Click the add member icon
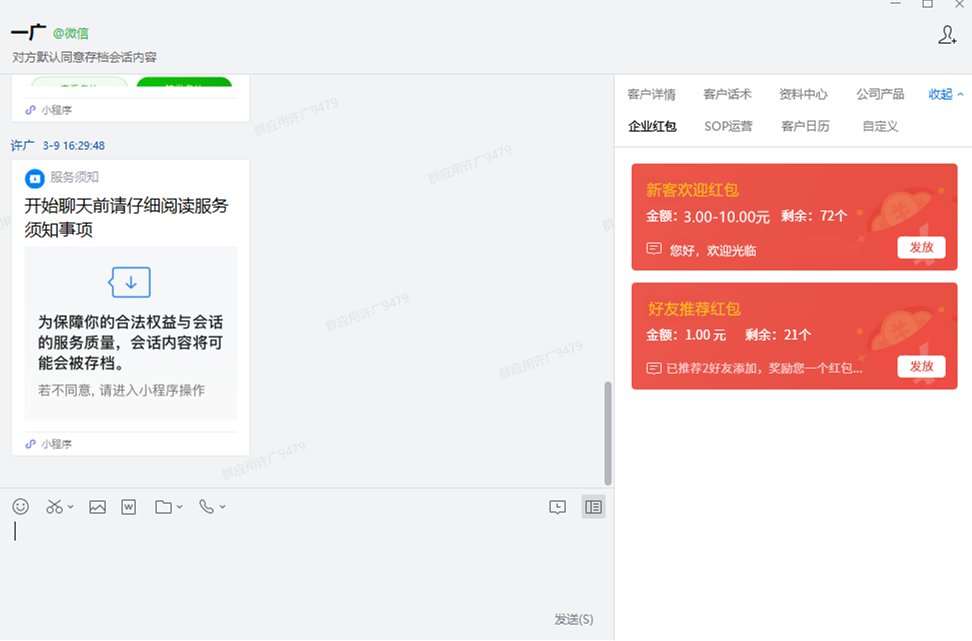972x641 pixels. click(947, 35)
